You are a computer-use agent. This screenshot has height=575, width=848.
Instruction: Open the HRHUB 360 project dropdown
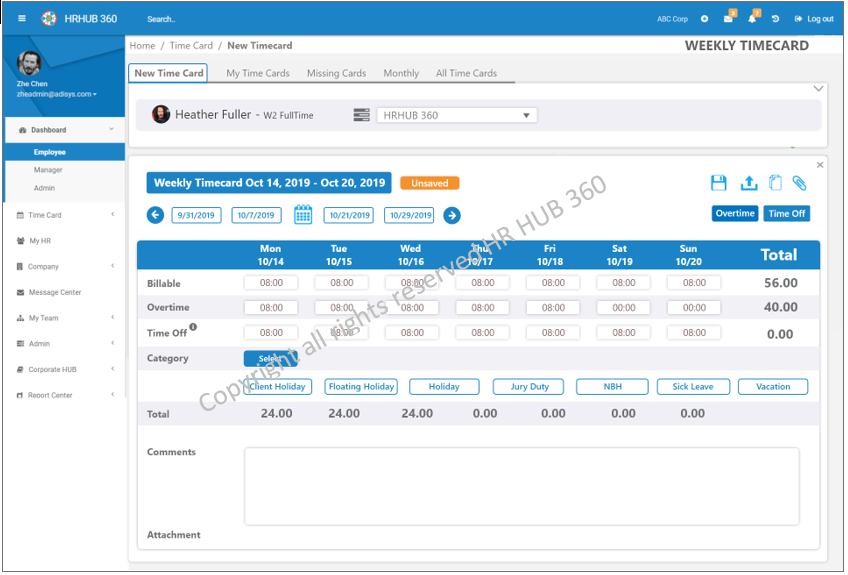click(457, 115)
